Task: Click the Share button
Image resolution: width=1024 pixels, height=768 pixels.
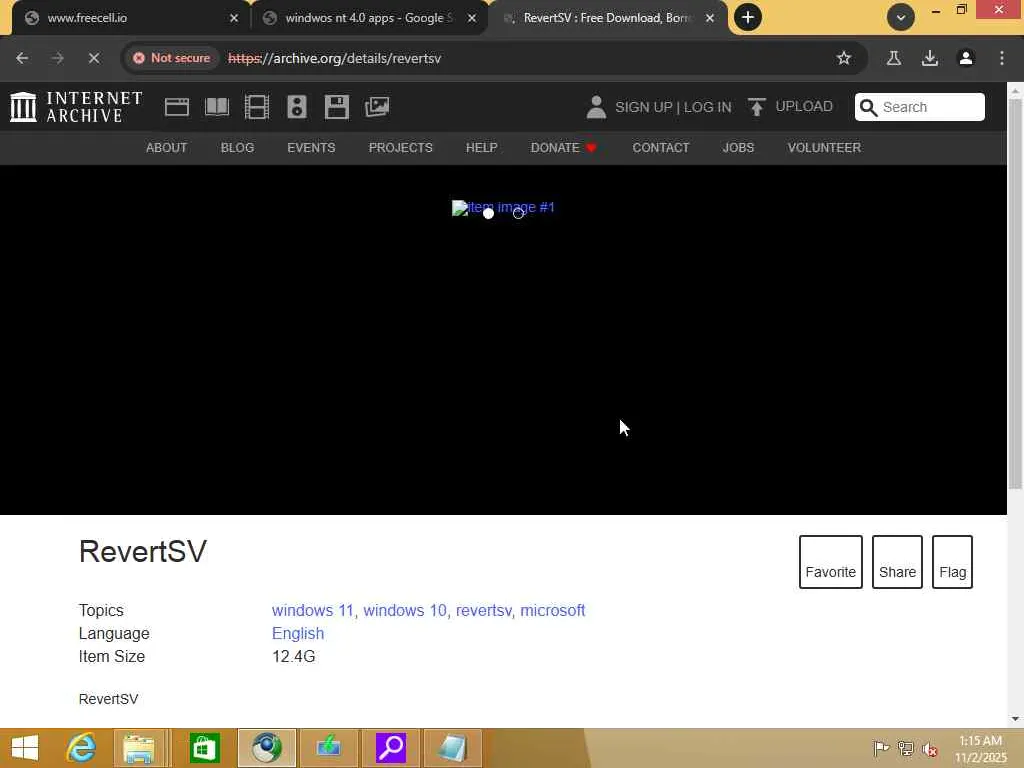Action: [897, 562]
